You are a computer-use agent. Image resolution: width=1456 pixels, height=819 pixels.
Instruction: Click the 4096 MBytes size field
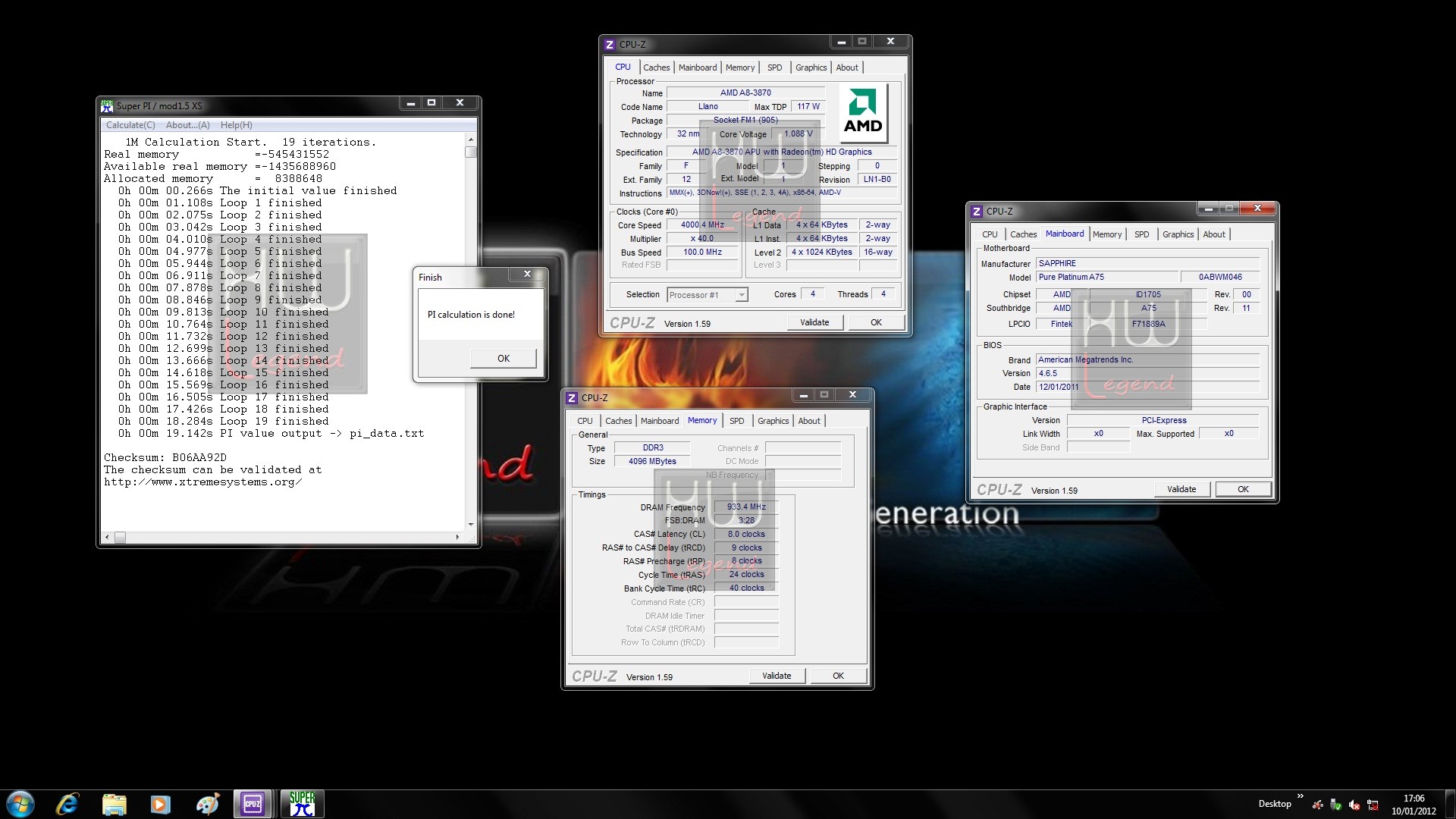pyautogui.click(x=652, y=462)
